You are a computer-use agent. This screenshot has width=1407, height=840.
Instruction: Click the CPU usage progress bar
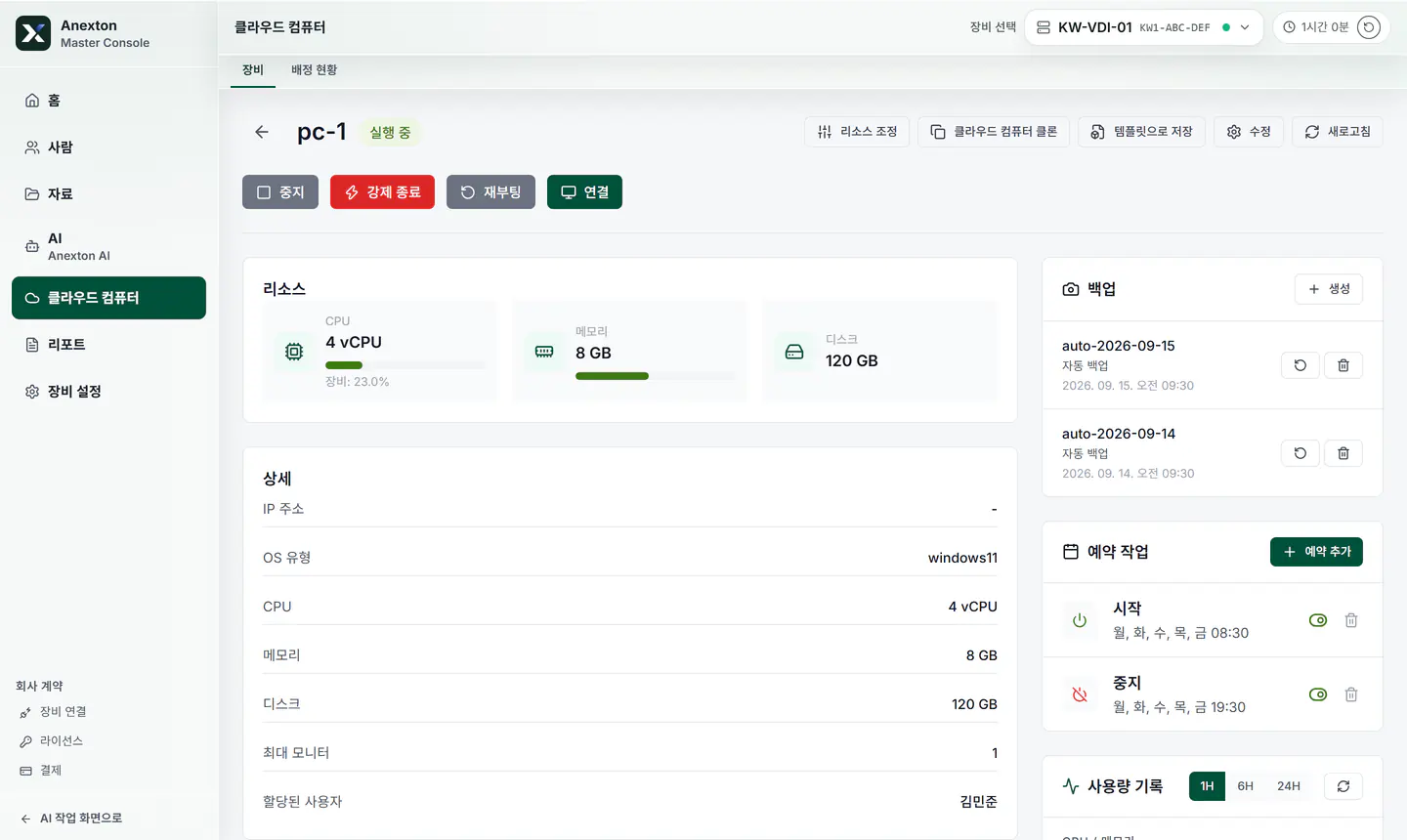point(405,365)
